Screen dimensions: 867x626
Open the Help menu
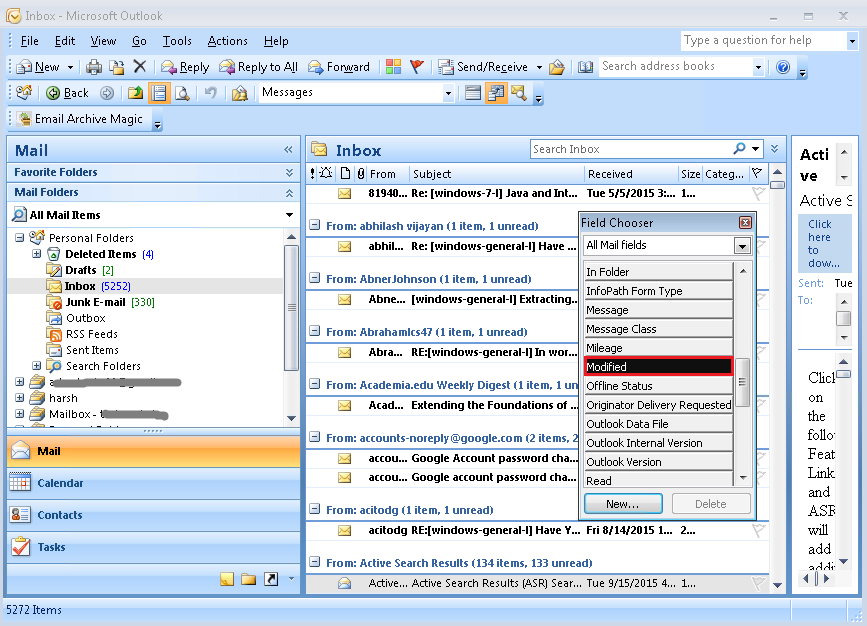[x=276, y=41]
